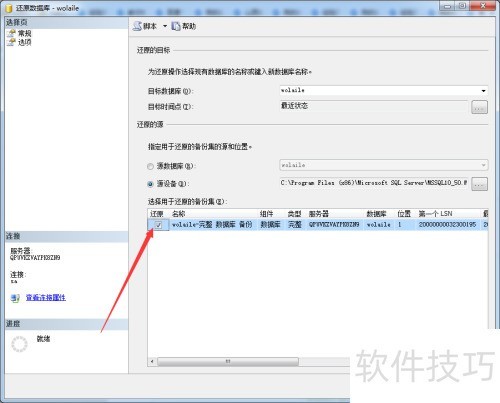Click the 选项 page icon

coord(11,42)
